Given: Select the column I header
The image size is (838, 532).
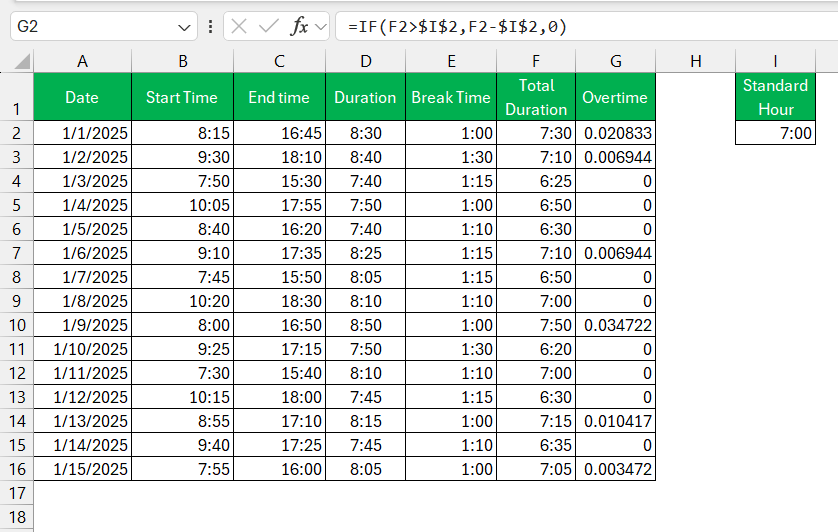Looking at the screenshot, I should [x=775, y=61].
